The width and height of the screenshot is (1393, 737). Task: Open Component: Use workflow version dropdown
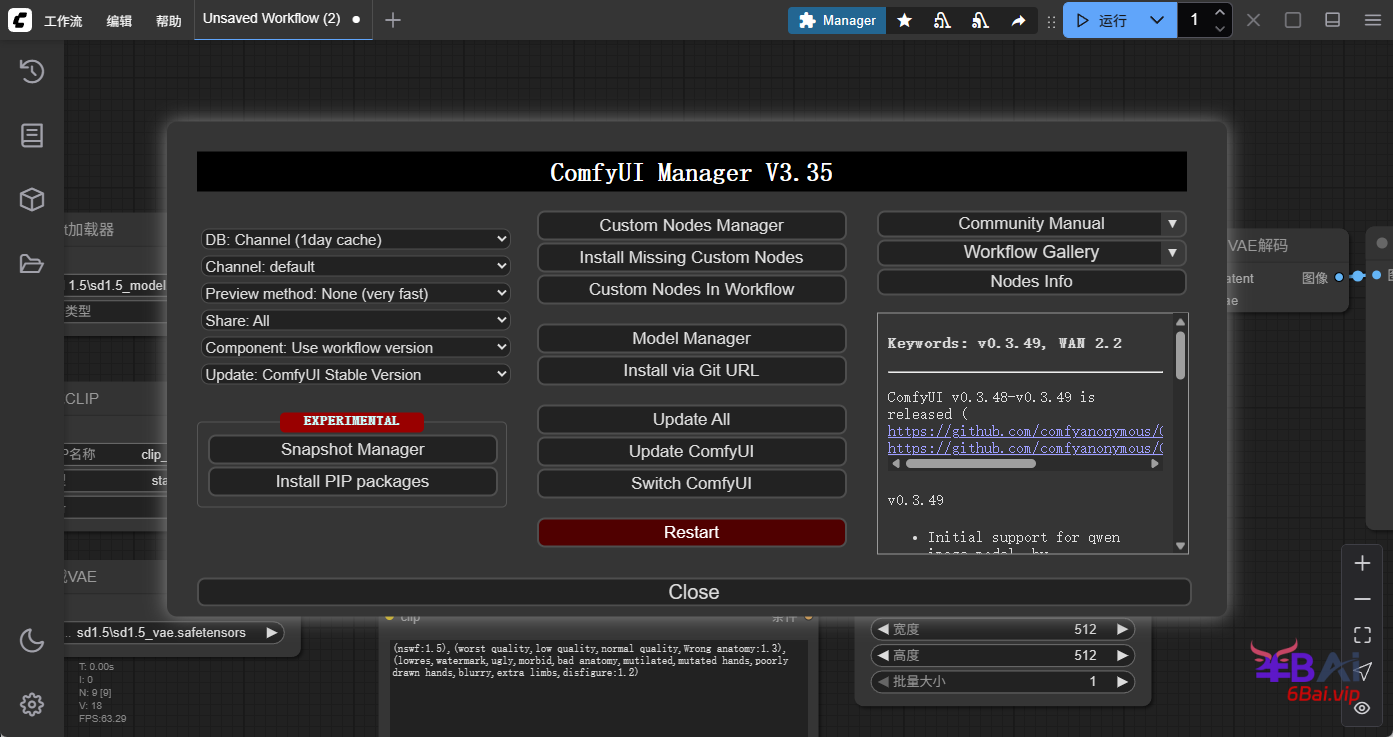pos(356,348)
